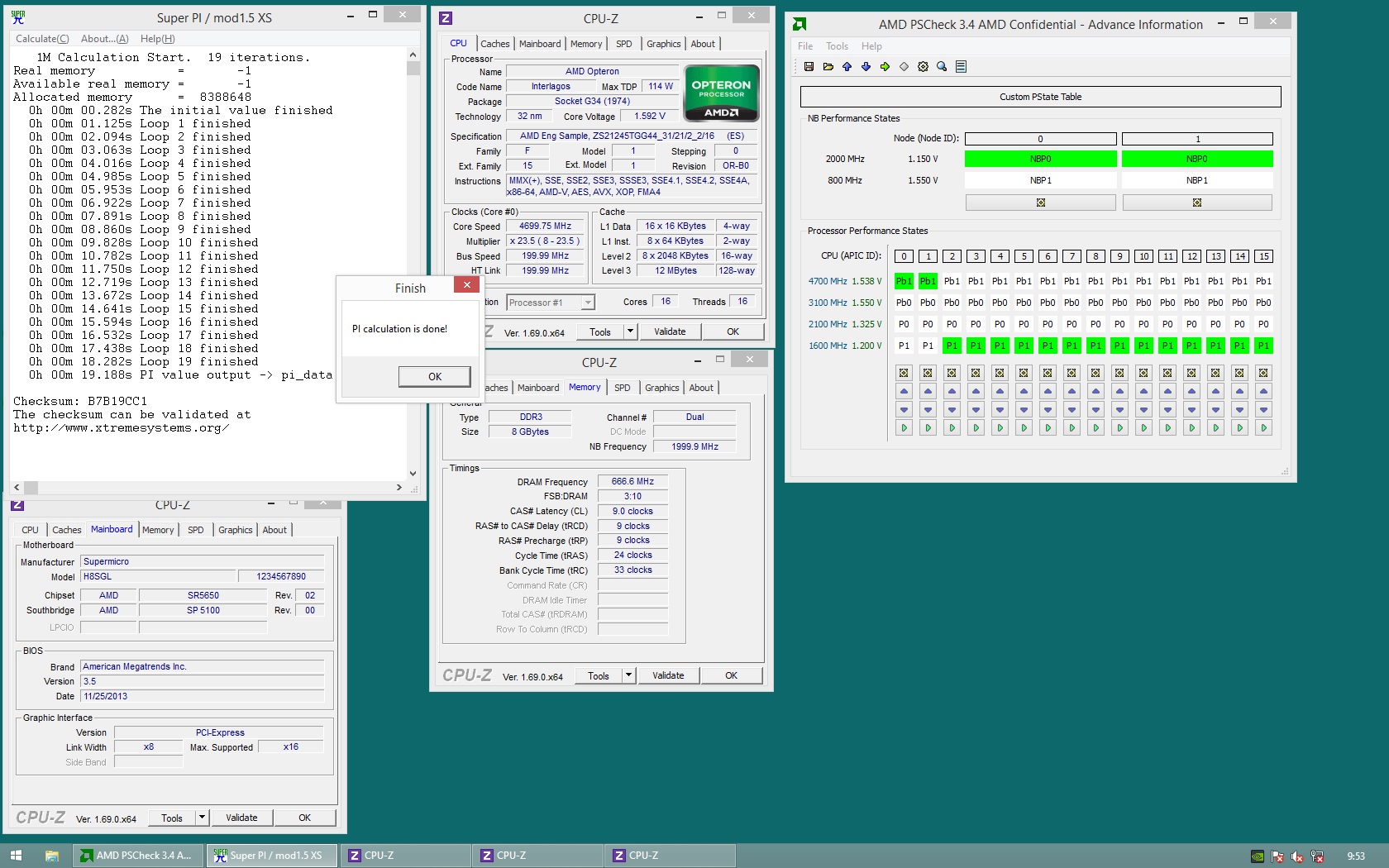Click the list/log icon in PSCheck toolbar

tap(961, 67)
